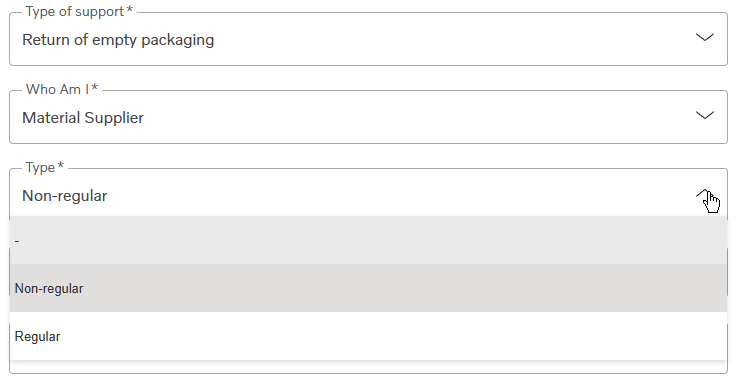
Task: Click the Type of support label
Action: tap(75, 11)
